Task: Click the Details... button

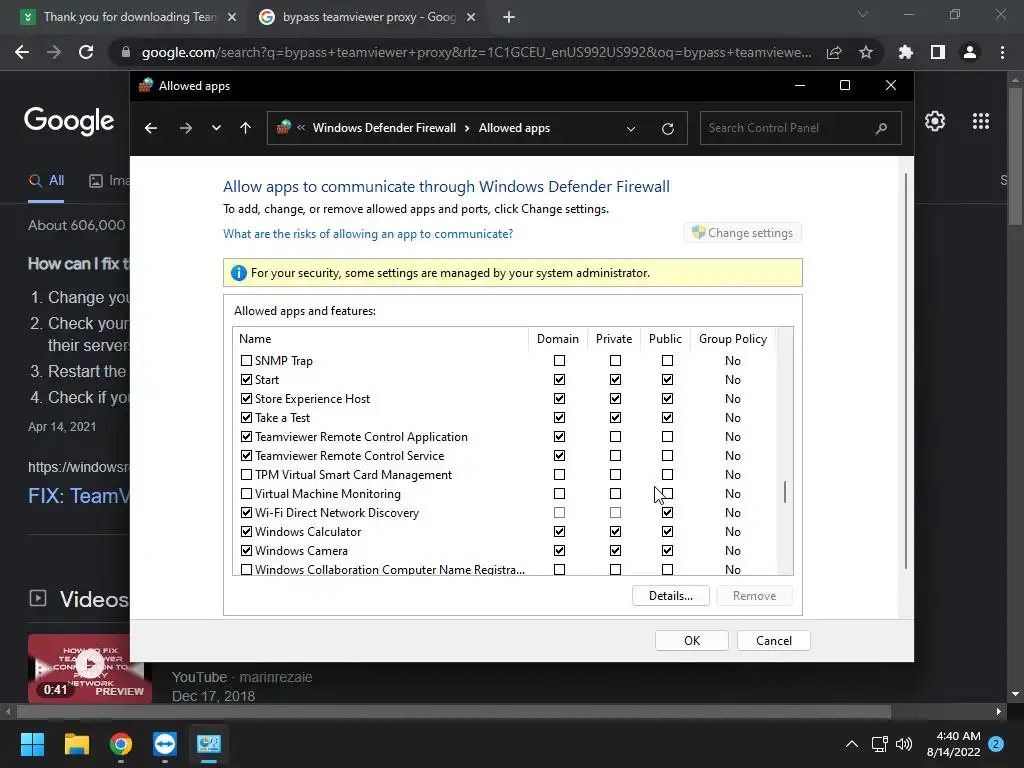Action: click(x=671, y=596)
